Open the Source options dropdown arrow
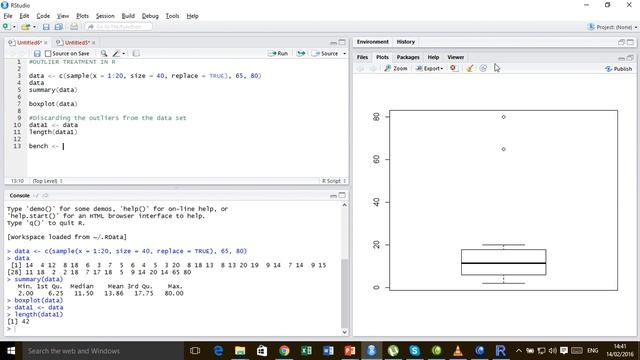This screenshot has width=640, height=360. [x=344, y=53]
